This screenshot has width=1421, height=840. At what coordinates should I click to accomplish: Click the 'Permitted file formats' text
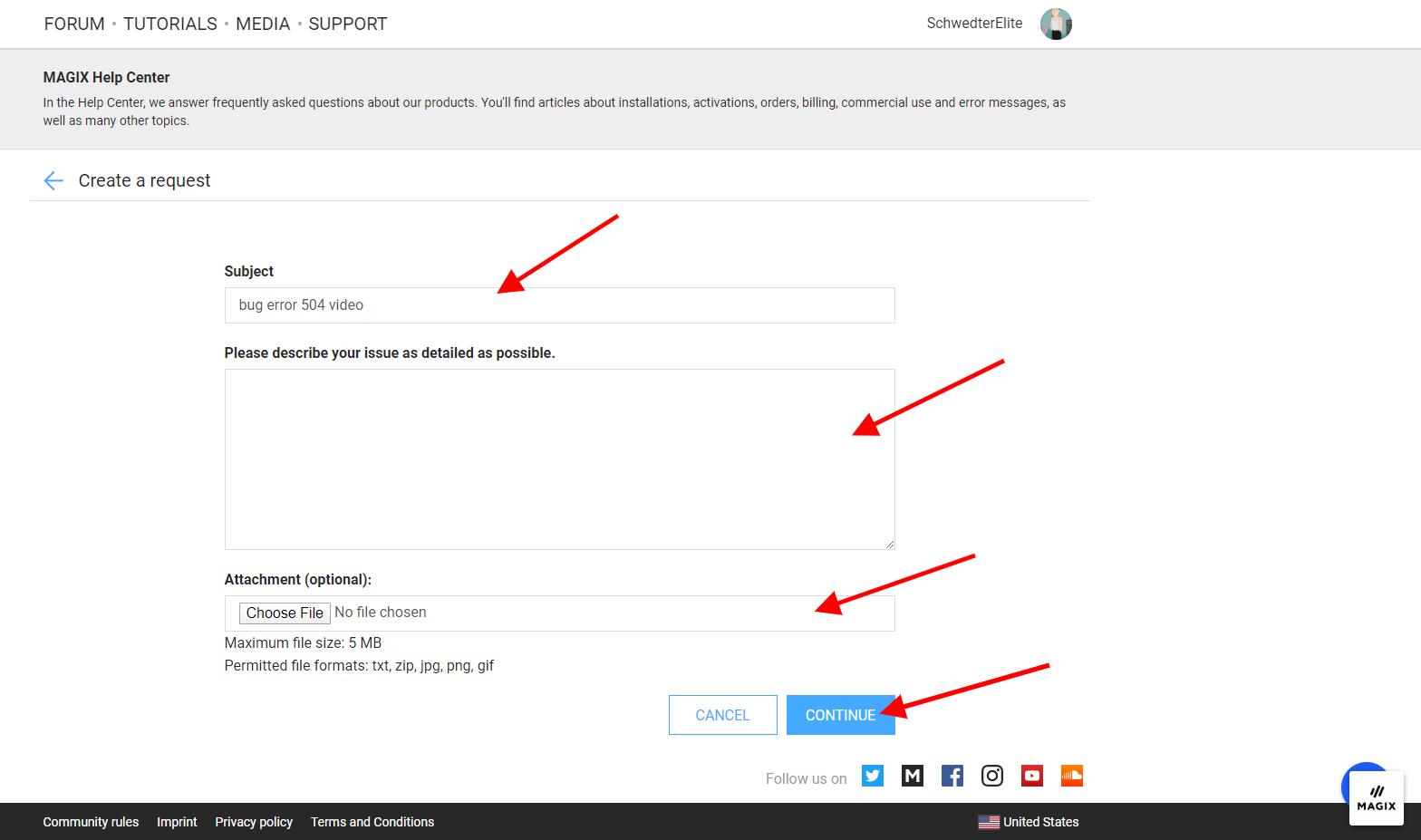pos(359,665)
